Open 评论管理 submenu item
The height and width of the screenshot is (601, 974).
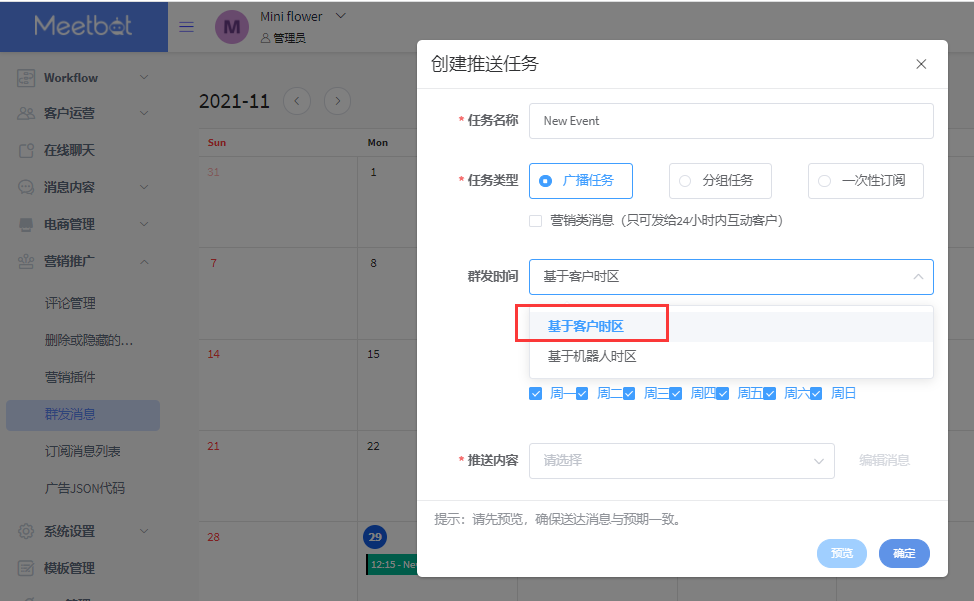pos(70,304)
